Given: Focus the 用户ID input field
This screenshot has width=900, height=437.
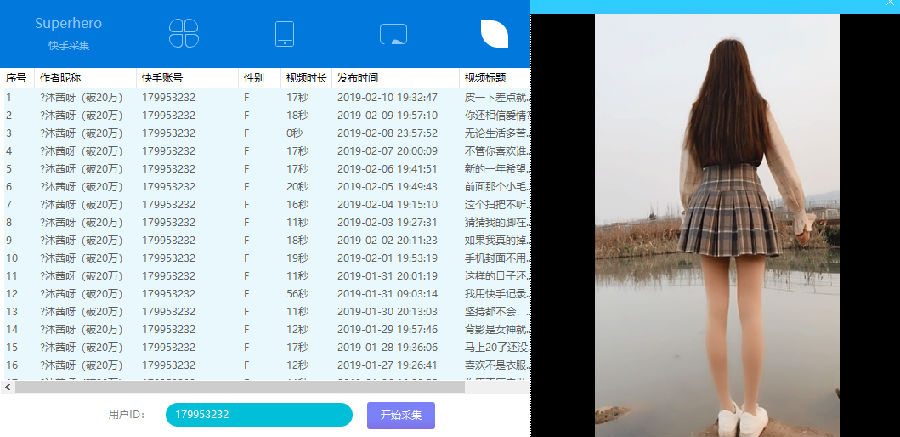Looking at the screenshot, I should pos(259,415).
